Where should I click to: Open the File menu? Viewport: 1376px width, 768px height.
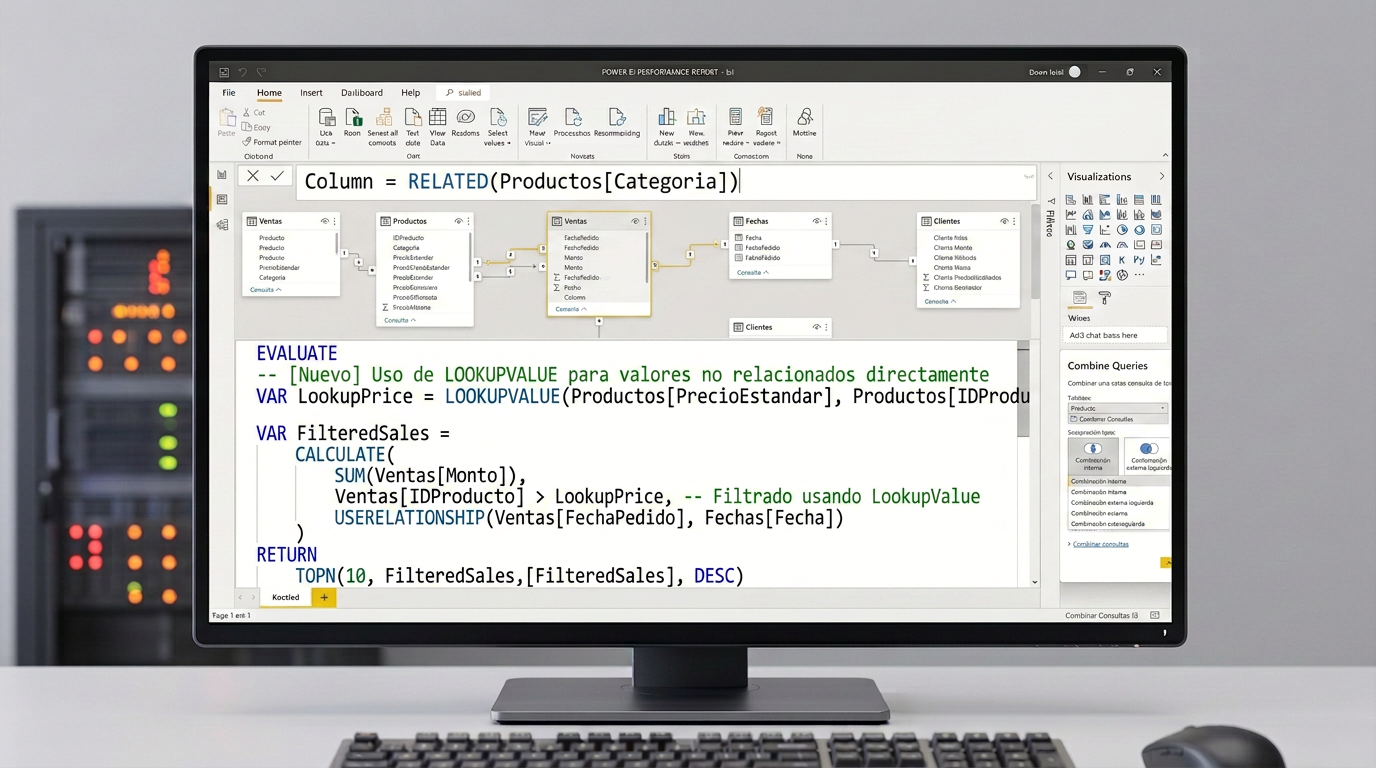click(229, 93)
